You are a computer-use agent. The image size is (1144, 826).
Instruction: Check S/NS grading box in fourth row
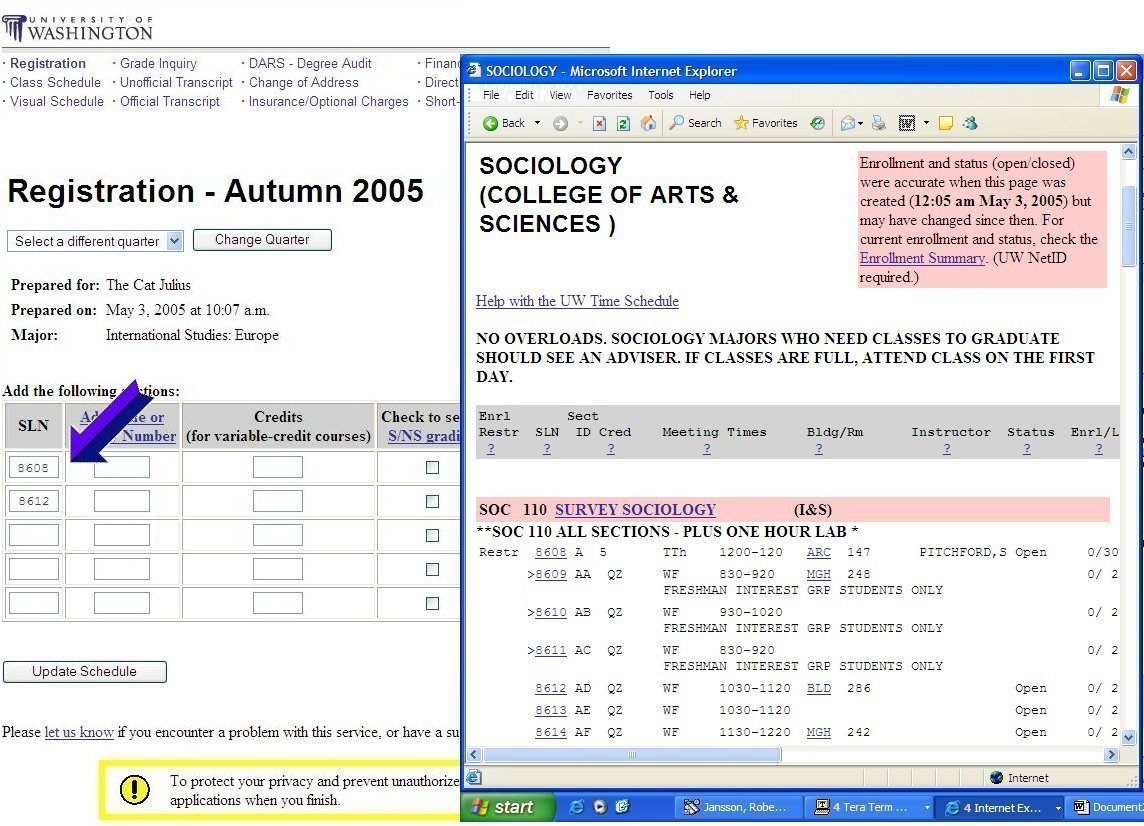click(433, 569)
